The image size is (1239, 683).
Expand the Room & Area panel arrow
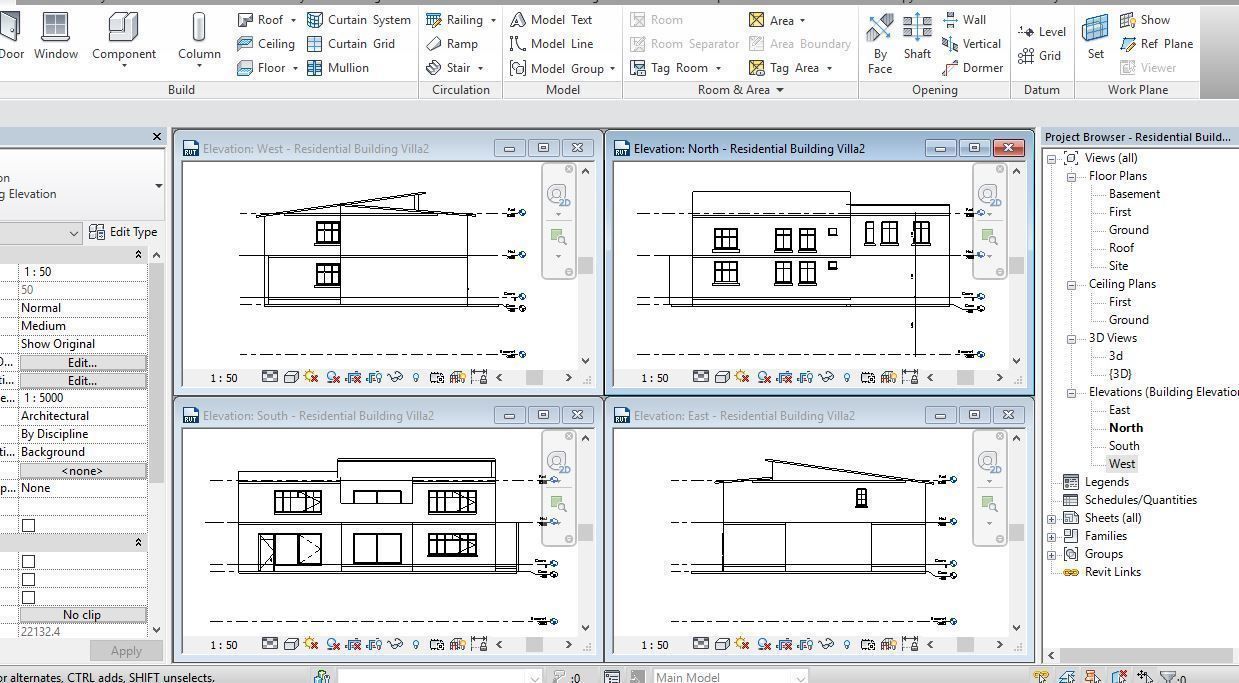coord(779,90)
